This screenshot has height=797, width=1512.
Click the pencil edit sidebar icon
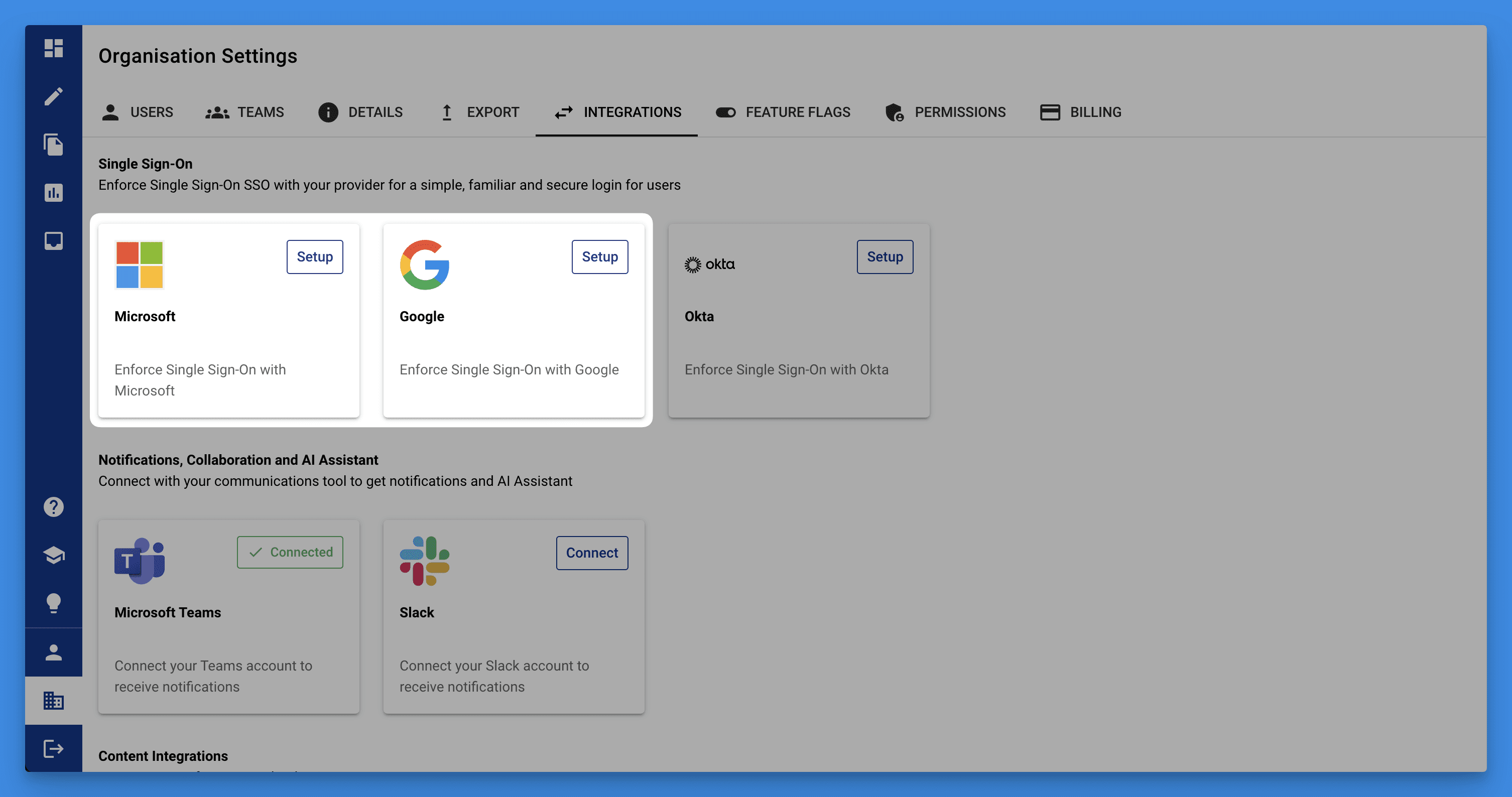[x=53, y=96]
